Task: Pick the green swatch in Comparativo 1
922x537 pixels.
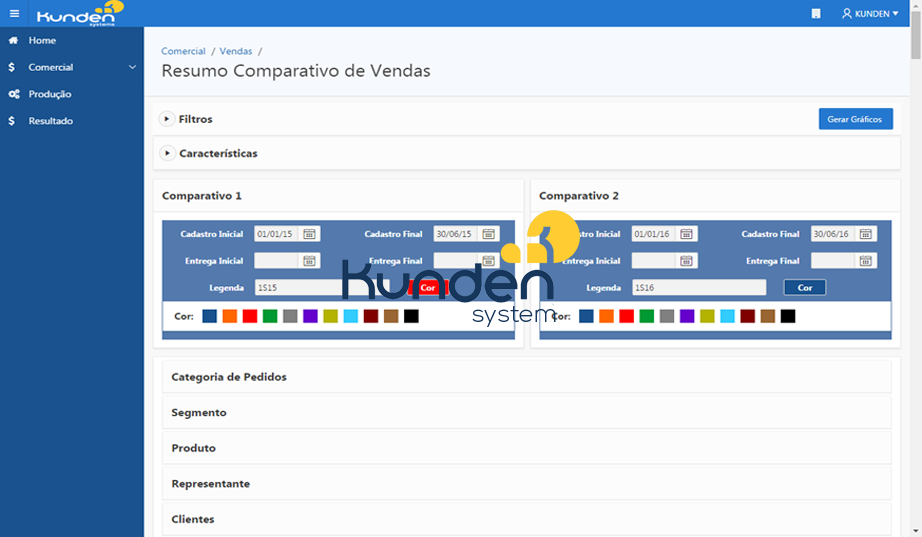Action: click(270, 316)
